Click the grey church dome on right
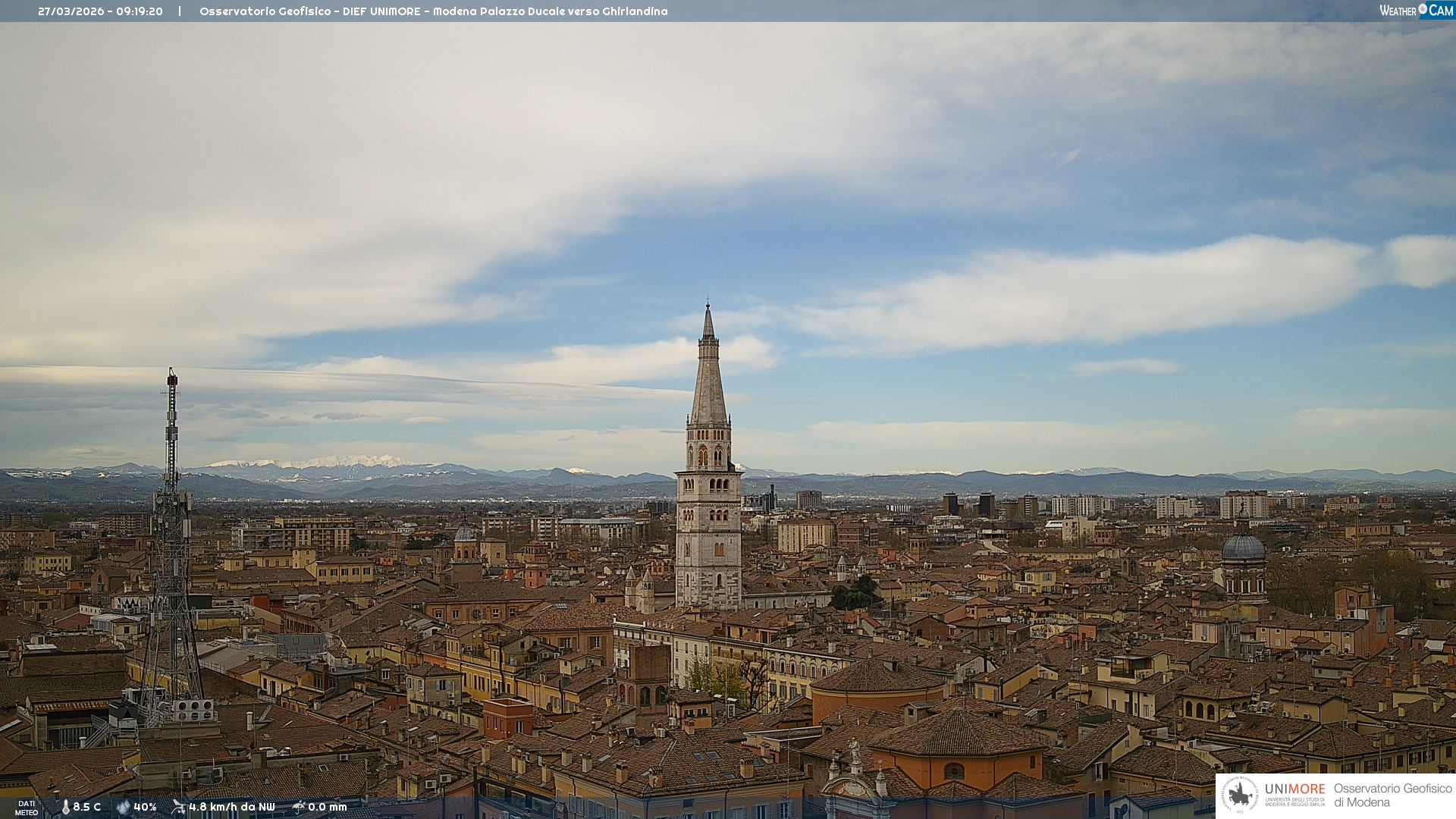Viewport: 1456px width, 819px height. click(1243, 548)
